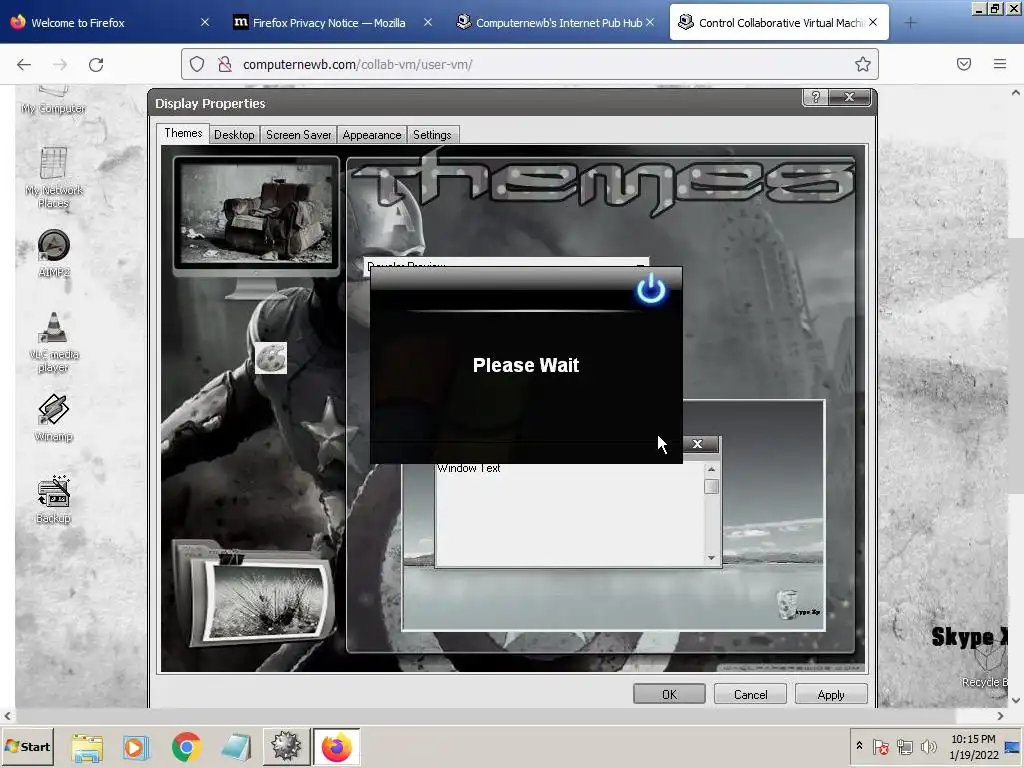Switch to Firefox Privacy Notice tab
1024x768 pixels.
[x=332, y=23]
